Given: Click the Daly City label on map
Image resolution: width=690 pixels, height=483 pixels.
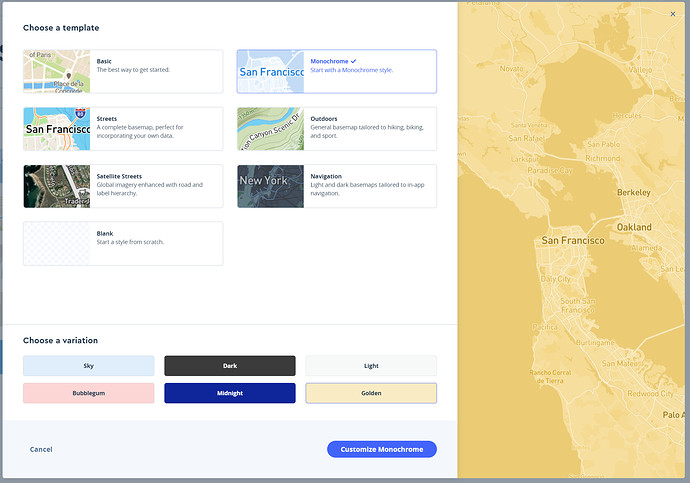Looking at the screenshot, I should coord(555,279).
